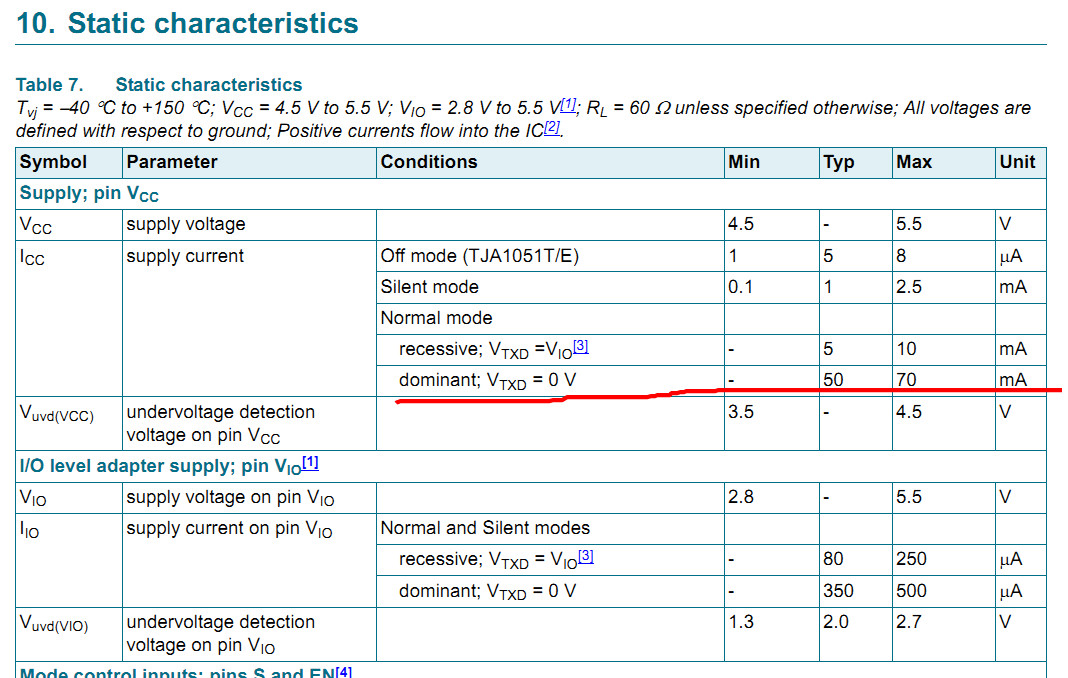
Task: Open footnote [1] link in table caption after 5.5 V
Action: click(569, 105)
